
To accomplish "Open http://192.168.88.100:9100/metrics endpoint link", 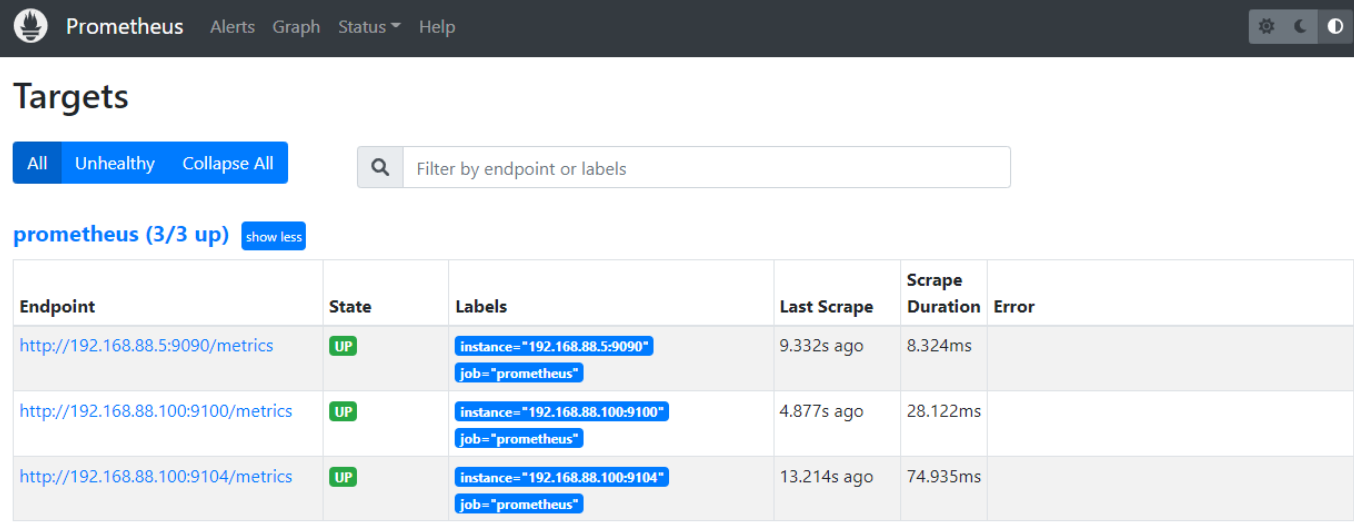I will pyautogui.click(x=156, y=411).
